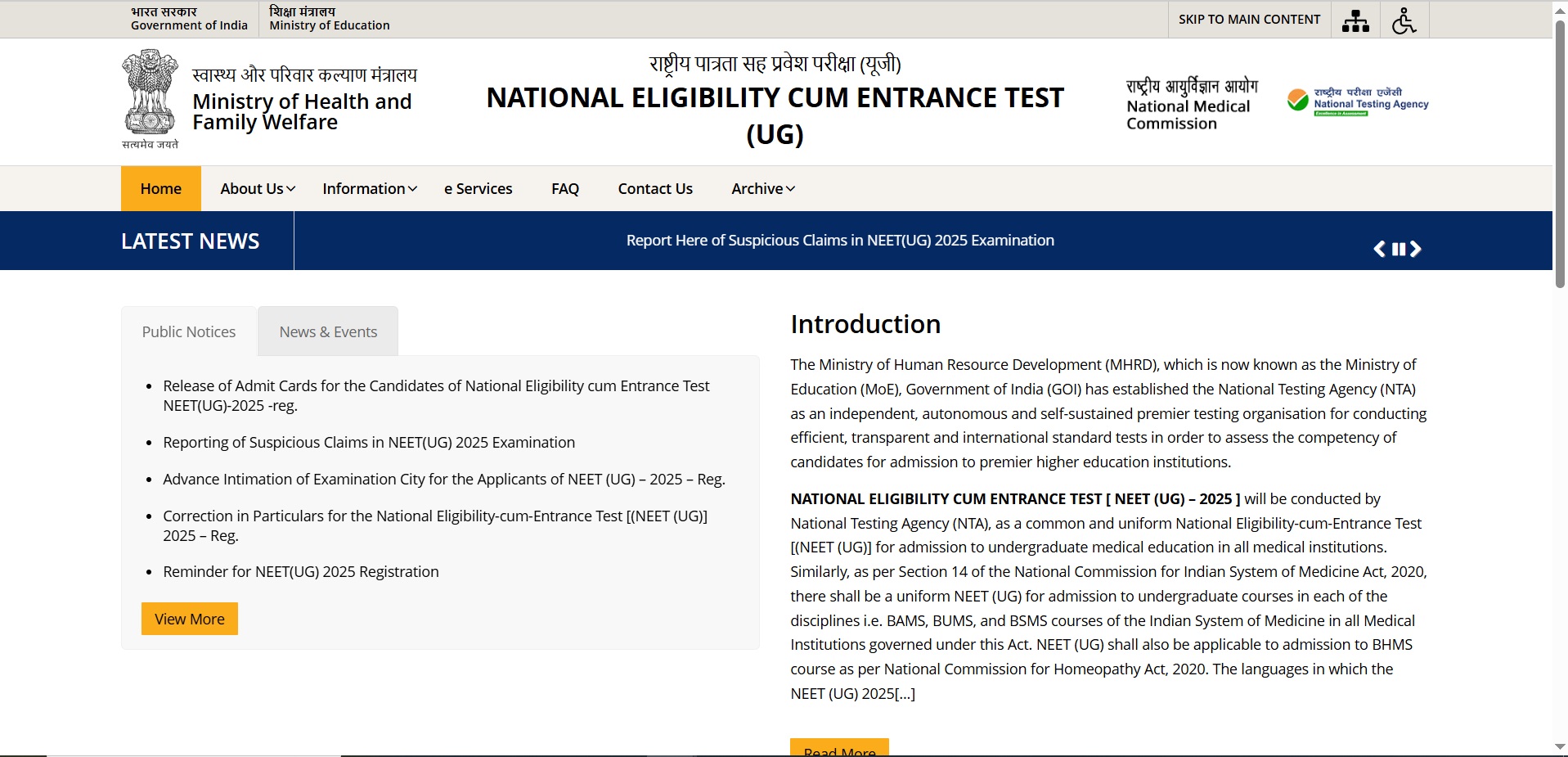Click National Medical Commission logo text
The image size is (1568, 757).
[x=1191, y=104]
